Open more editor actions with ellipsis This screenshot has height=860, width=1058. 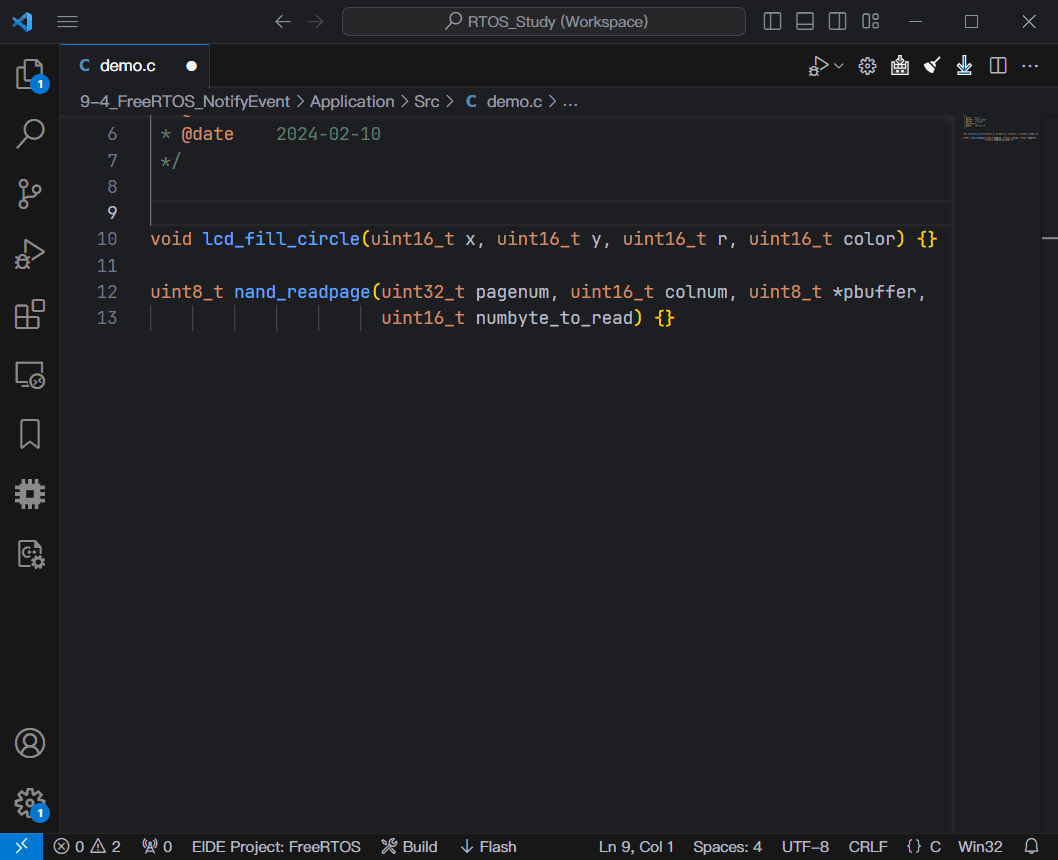[1030, 65]
